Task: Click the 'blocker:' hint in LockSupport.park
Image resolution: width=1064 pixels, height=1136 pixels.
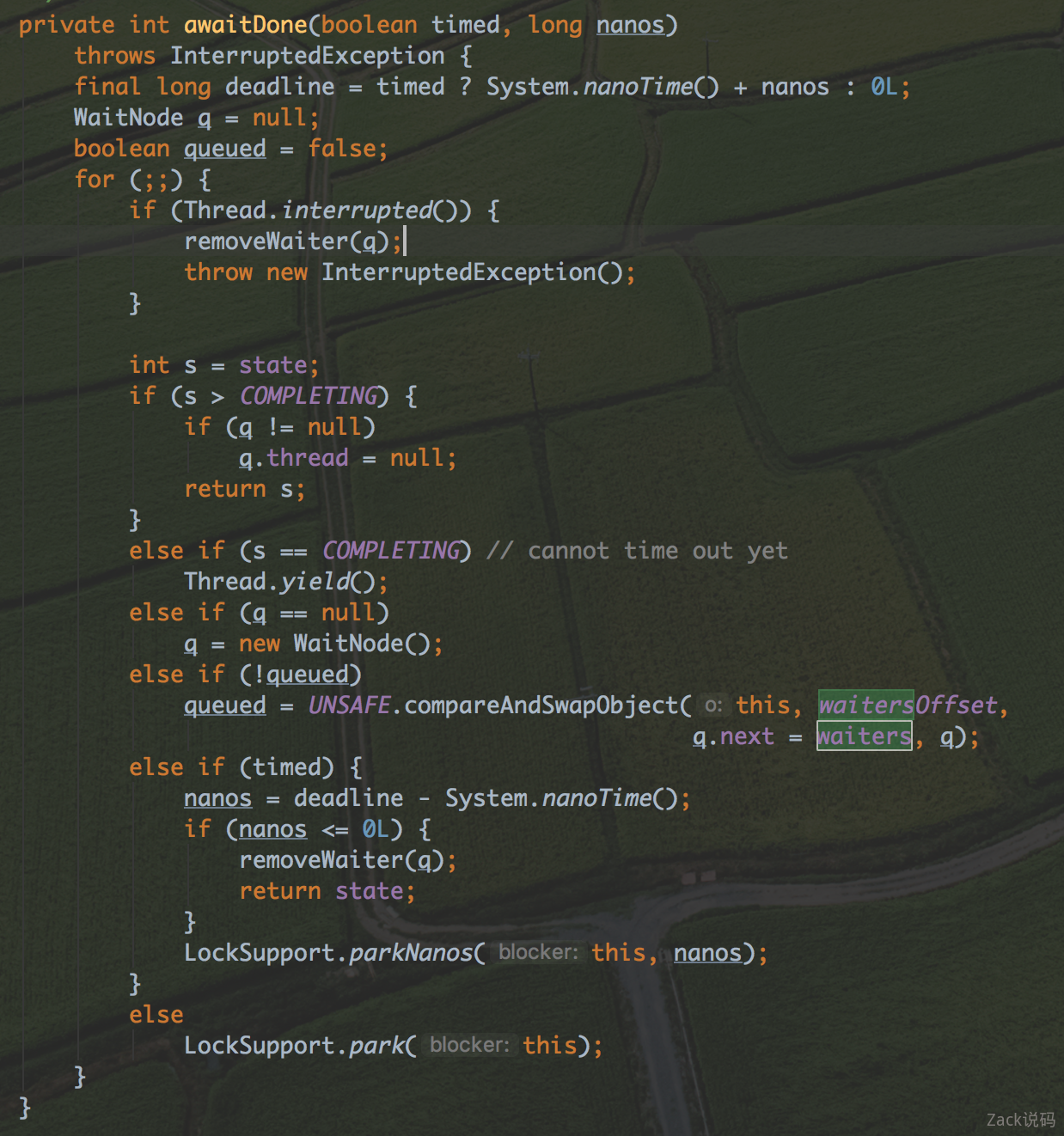Action: pyautogui.click(x=469, y=1045)
